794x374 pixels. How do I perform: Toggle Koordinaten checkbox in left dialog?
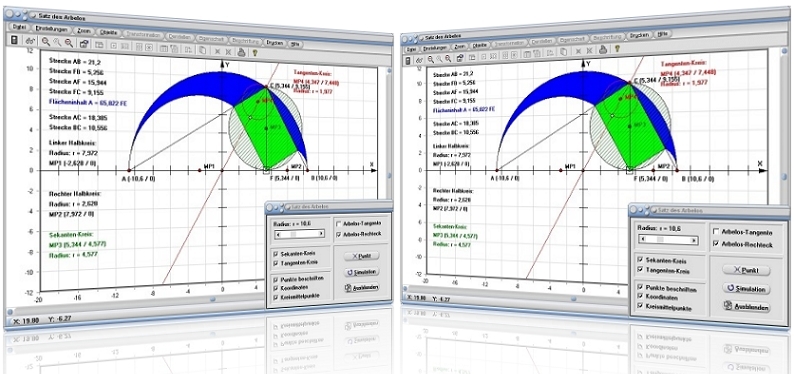[275, 288]
